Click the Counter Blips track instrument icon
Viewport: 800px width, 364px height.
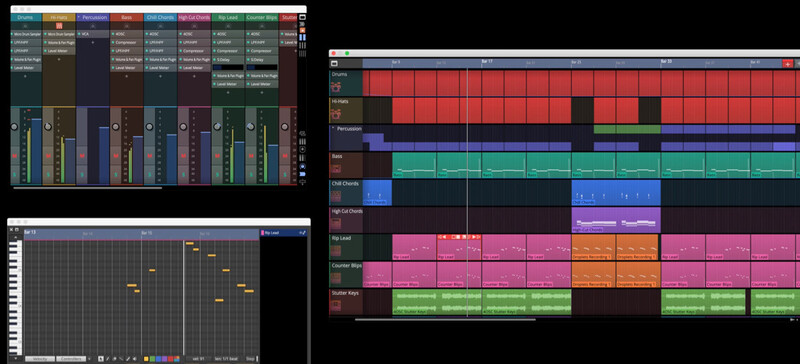336,278
